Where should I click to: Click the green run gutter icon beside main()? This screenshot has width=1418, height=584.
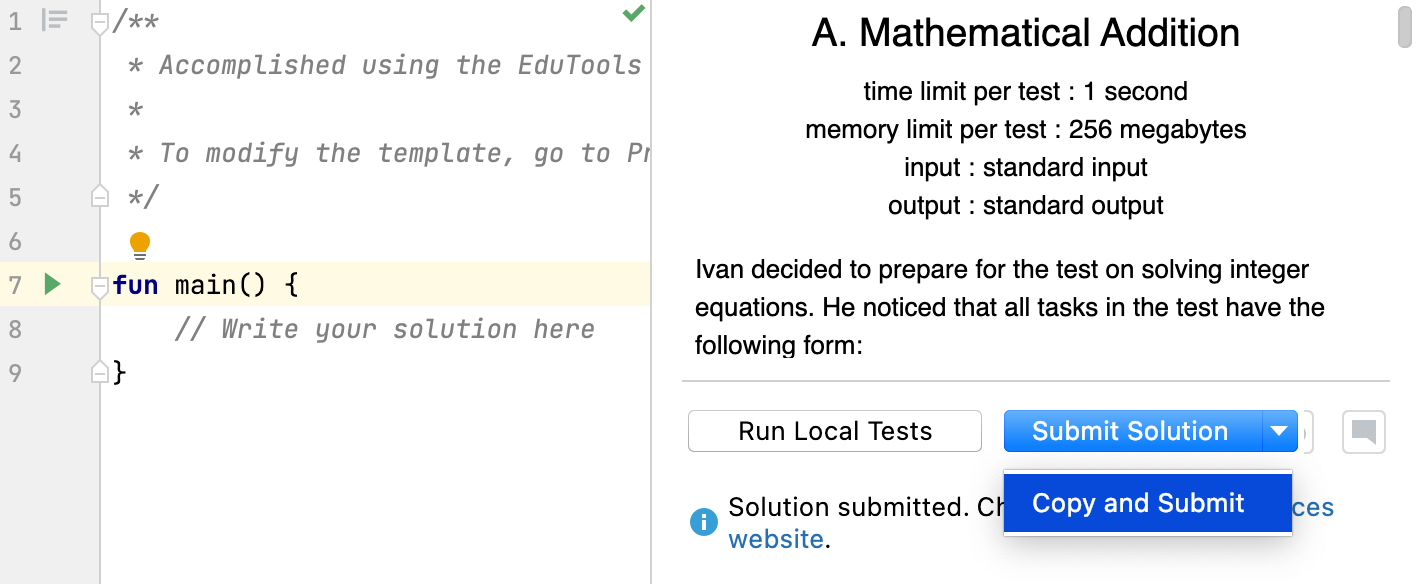pyautogui.click(x=53, y=285)
